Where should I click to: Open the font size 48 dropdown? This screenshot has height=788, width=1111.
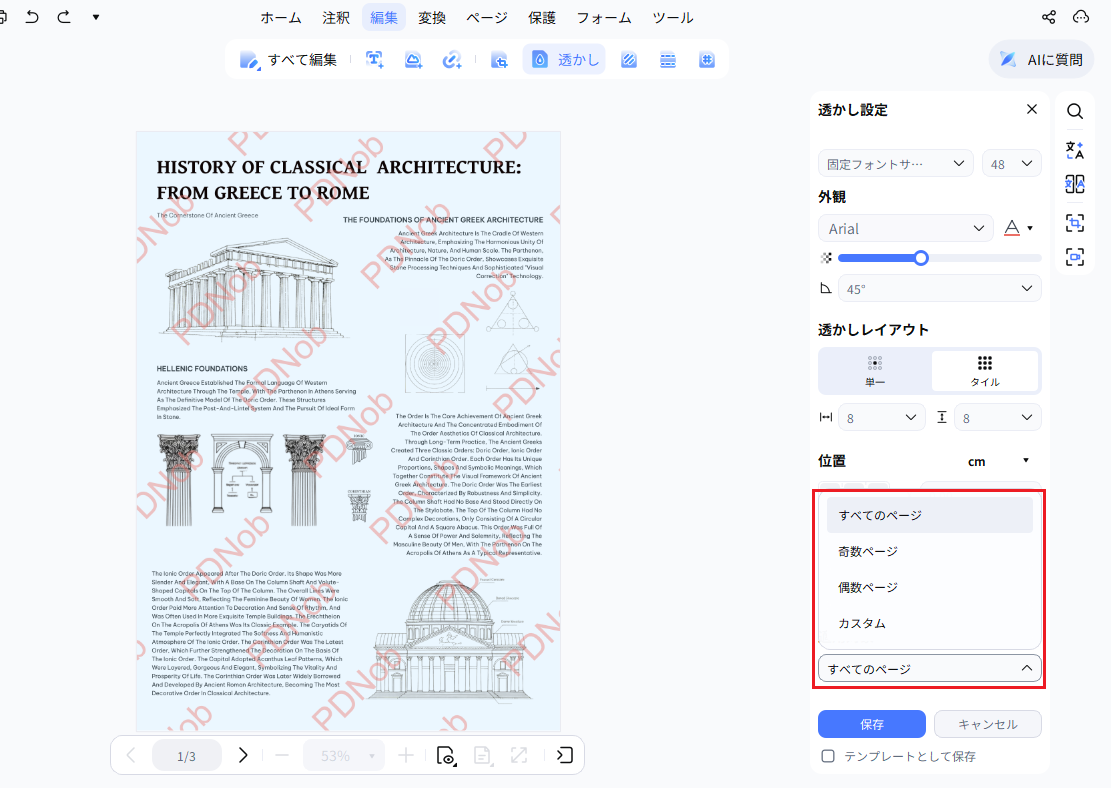pyautogui.click(x=1011, y=164)
